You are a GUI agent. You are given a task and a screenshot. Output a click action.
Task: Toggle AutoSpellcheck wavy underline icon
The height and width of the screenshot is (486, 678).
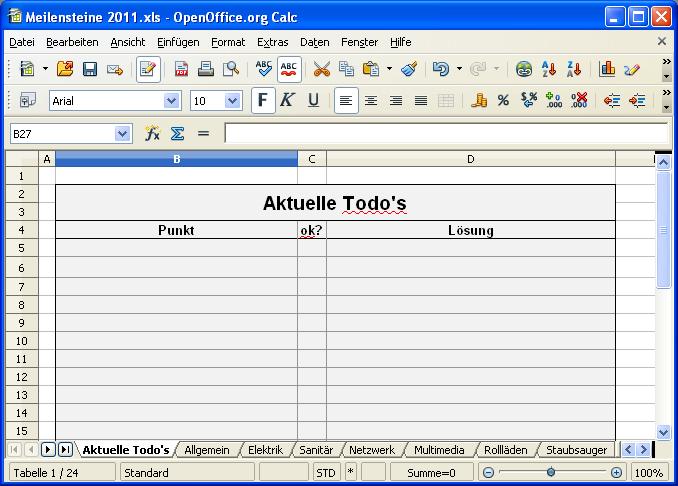tap(289, 69)
